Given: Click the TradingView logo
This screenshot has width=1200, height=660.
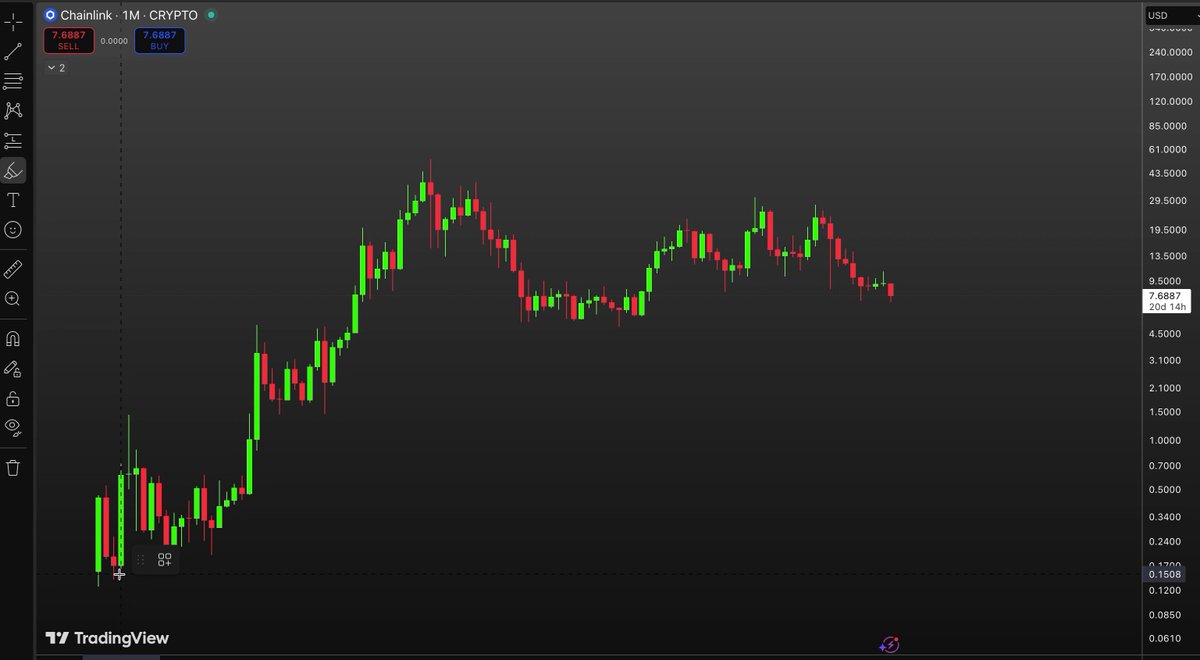Looking at the screenshot, I should coord(107,638).
